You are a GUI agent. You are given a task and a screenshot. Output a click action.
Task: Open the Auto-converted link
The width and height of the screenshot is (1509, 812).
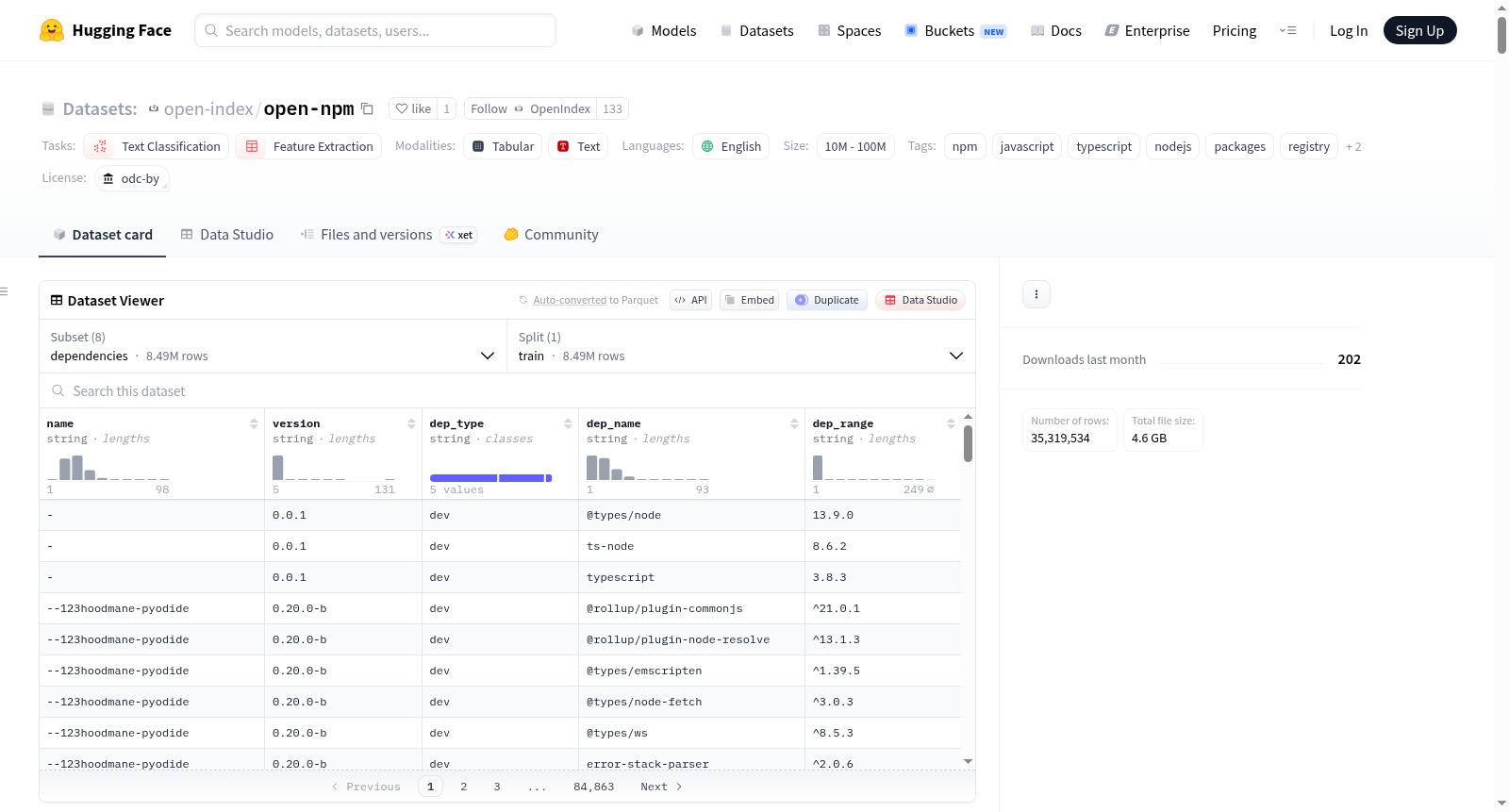click(570, 300)
